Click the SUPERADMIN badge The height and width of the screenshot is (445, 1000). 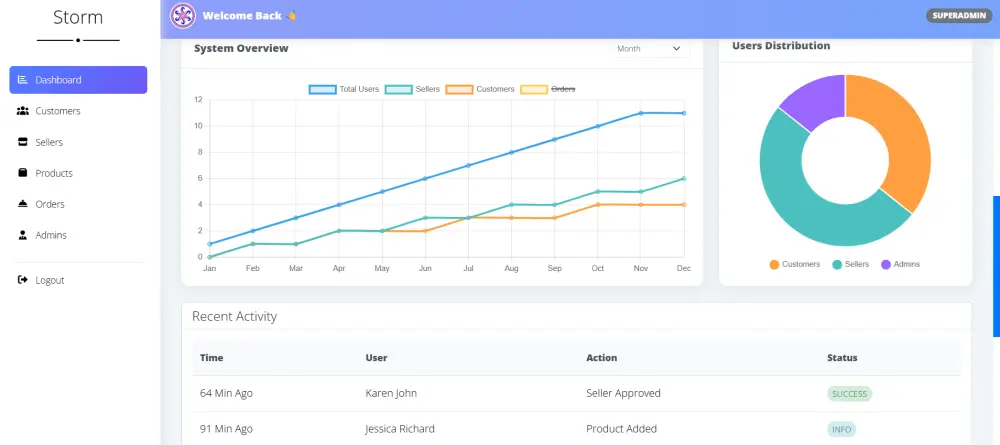point(959,15)
